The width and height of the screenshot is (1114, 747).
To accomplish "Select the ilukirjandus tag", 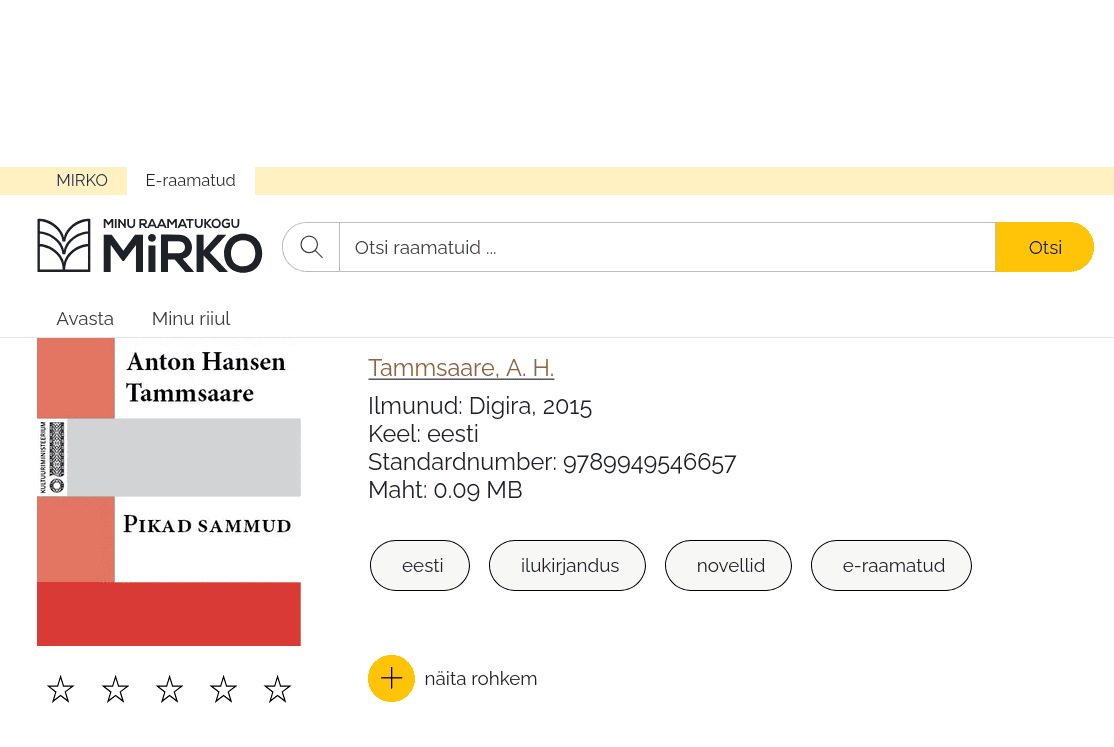I will pyautogui.click(x=567, y=566).
